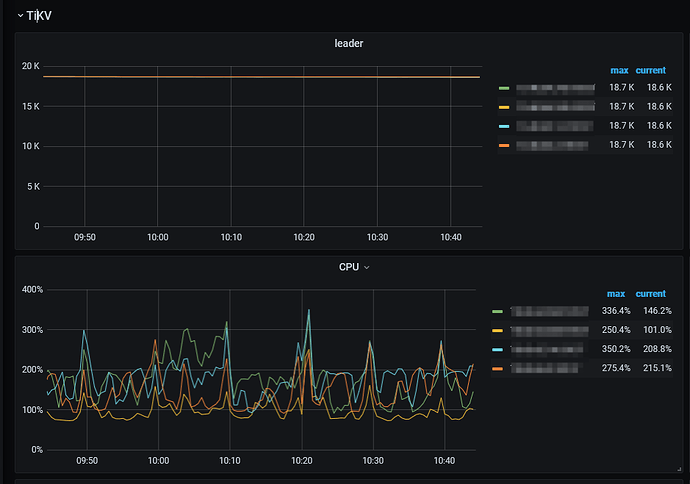Open color picker for cyan CPU series
690x484 pixels.
click(498, 349)
